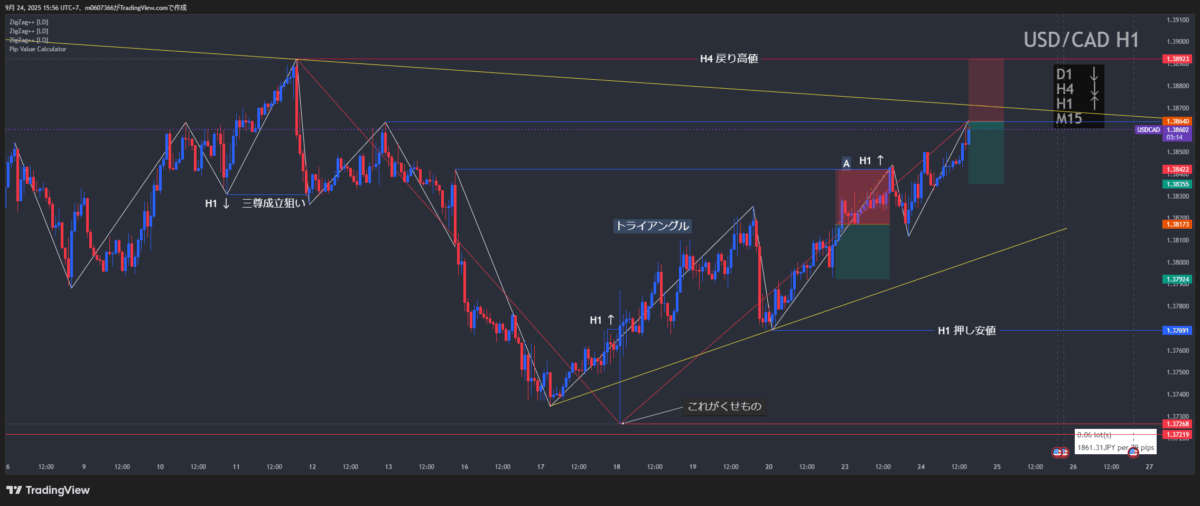Select the "H4 戻り高値" line label
The width and height of the screenshot is (1200, 506).
tap(729, 59)
